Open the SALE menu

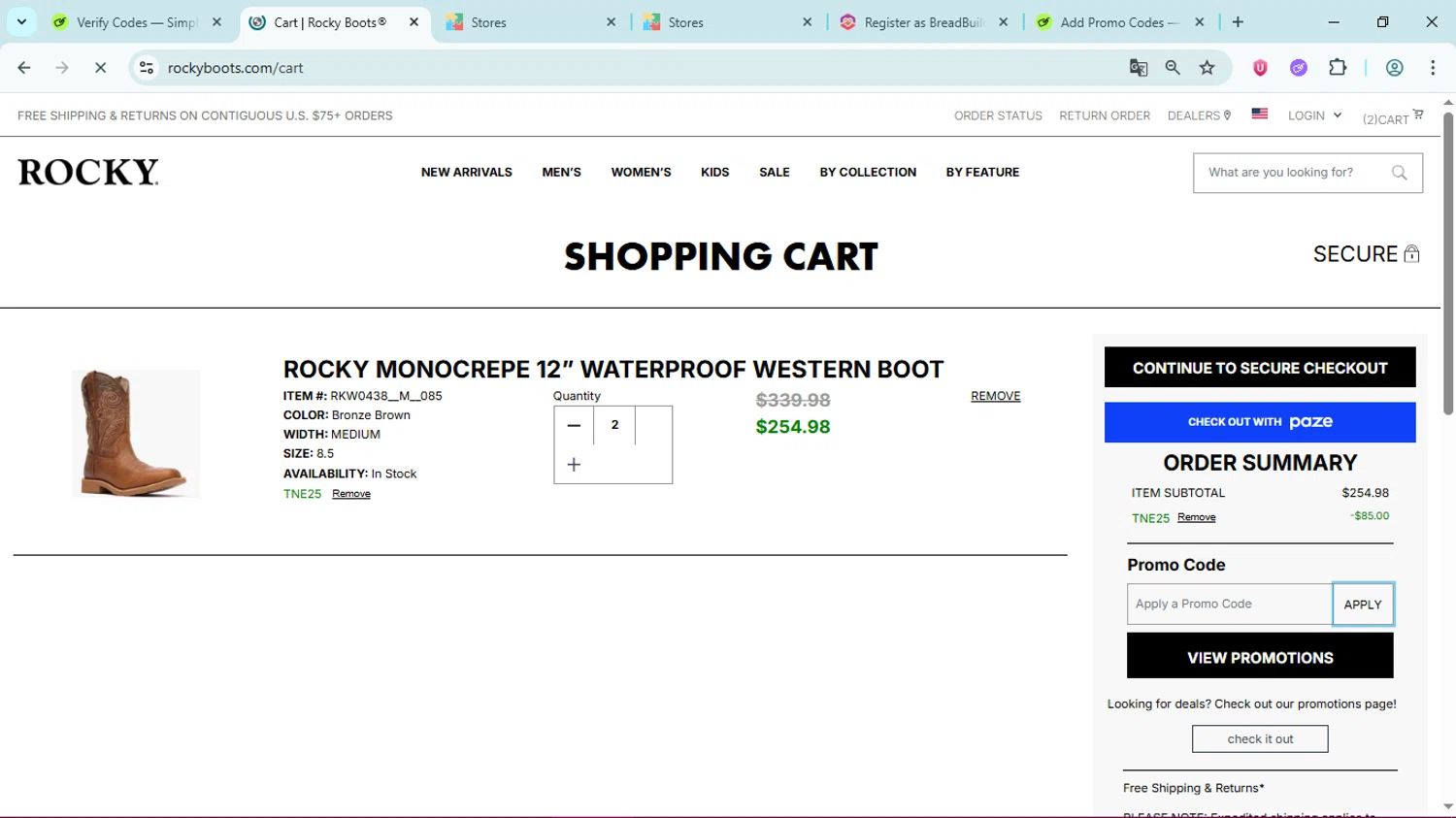(775, 173)
